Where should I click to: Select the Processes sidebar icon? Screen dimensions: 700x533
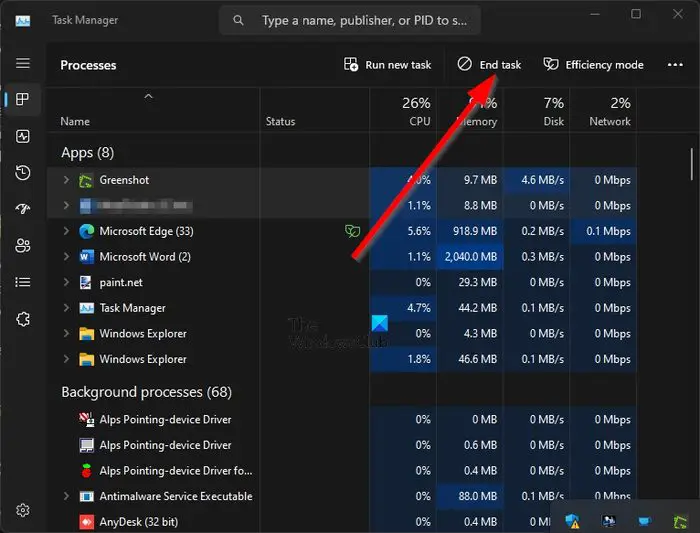pos(22,99)
